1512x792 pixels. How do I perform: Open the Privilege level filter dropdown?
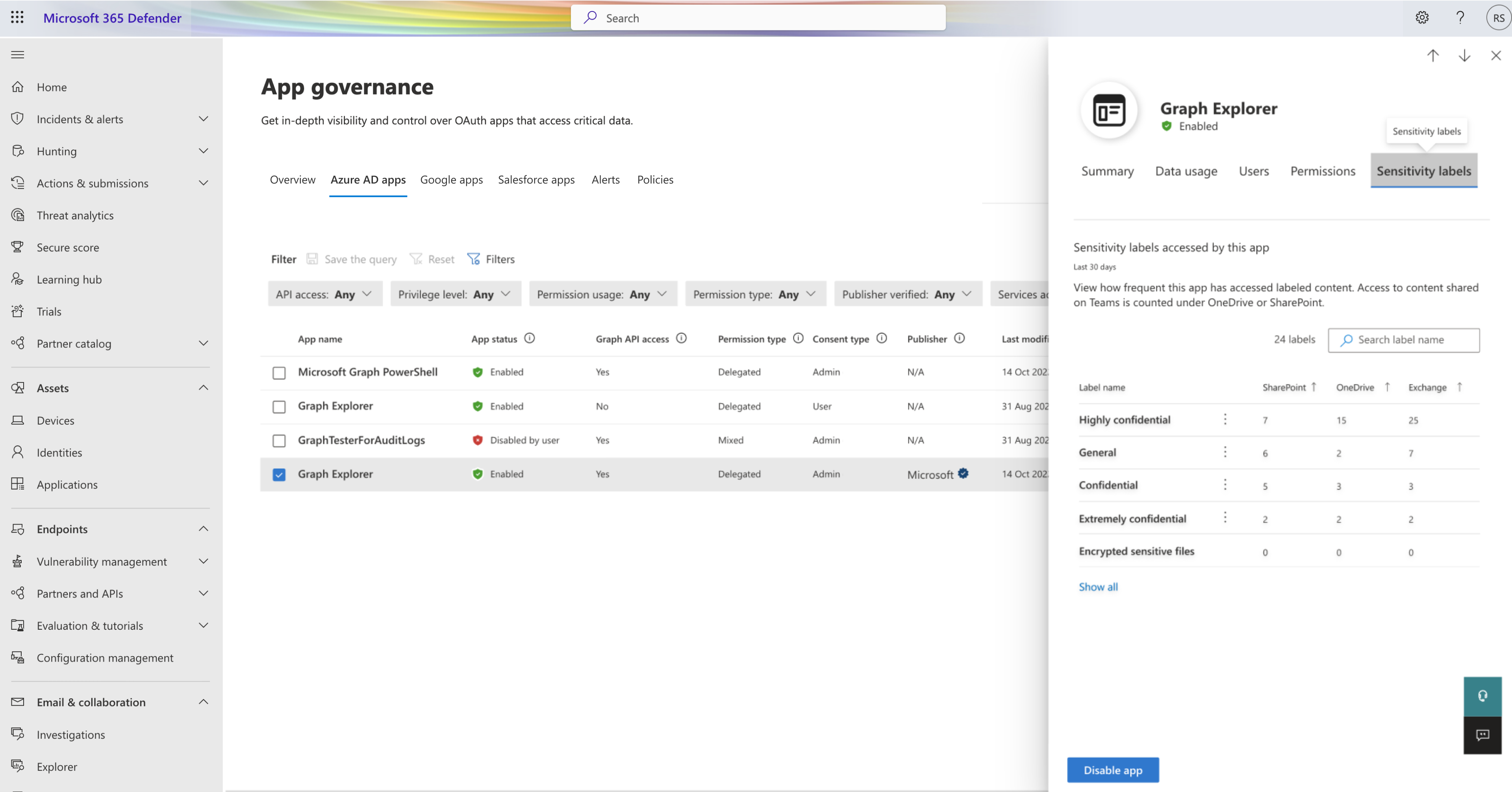pos(455,293)
